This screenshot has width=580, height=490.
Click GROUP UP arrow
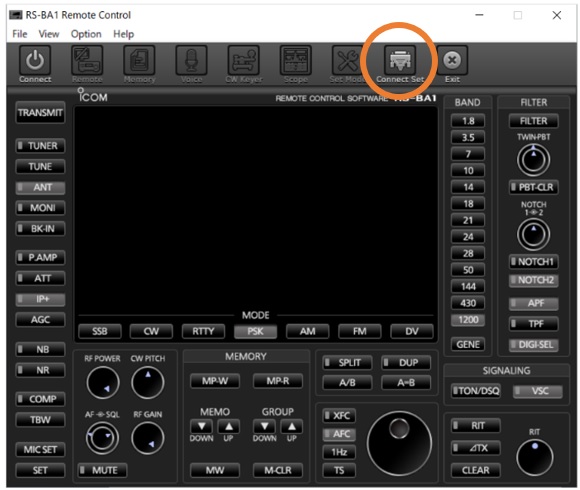pyautogui.click(x=292, y=426)
